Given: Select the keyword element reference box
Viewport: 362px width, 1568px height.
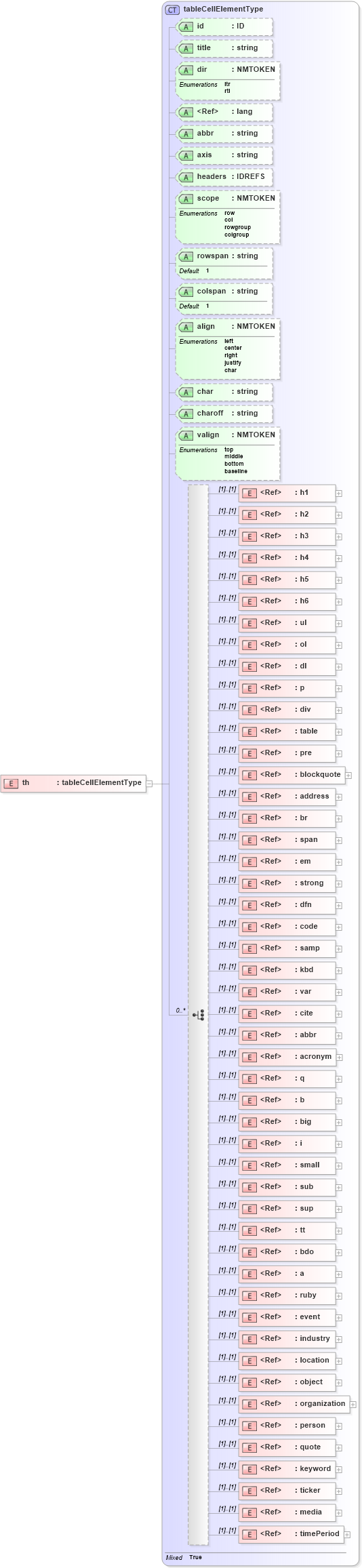Looking at the screenshot, I should click(287, 1469).
